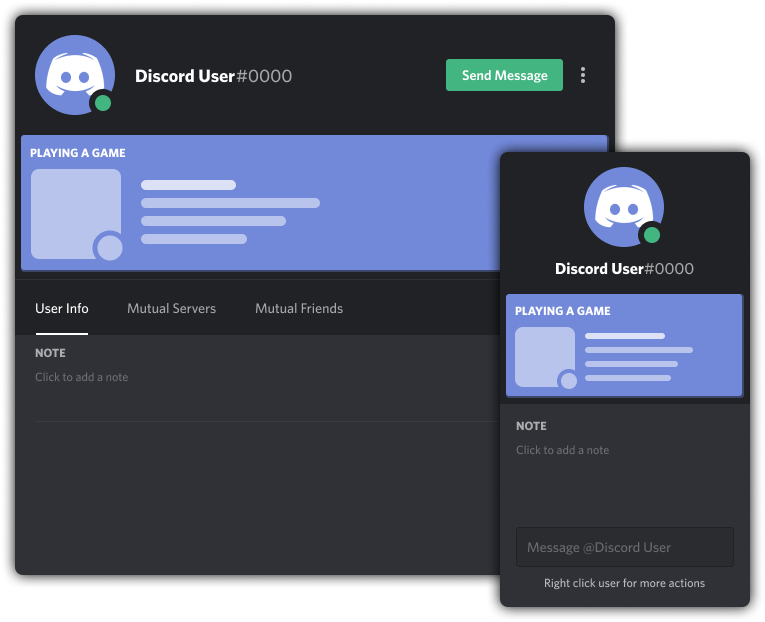Click the PLAYING A GAME heading in full profile

point(78,153)
